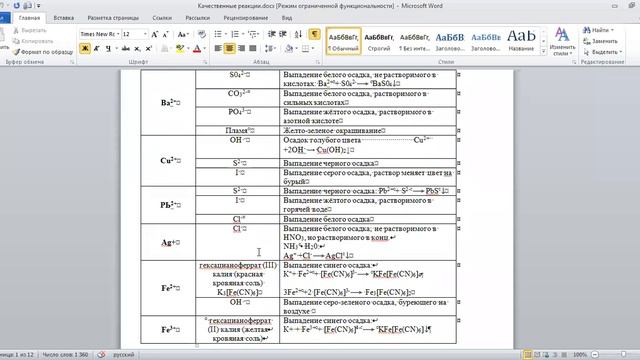
Task: Click Select (Выделить) button
Action: point(602,52)
